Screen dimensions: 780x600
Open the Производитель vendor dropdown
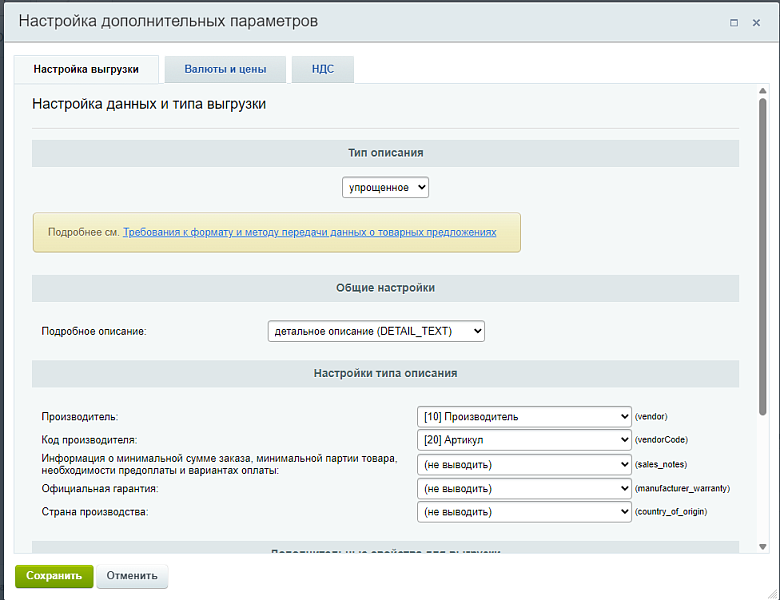pos(524,416)
